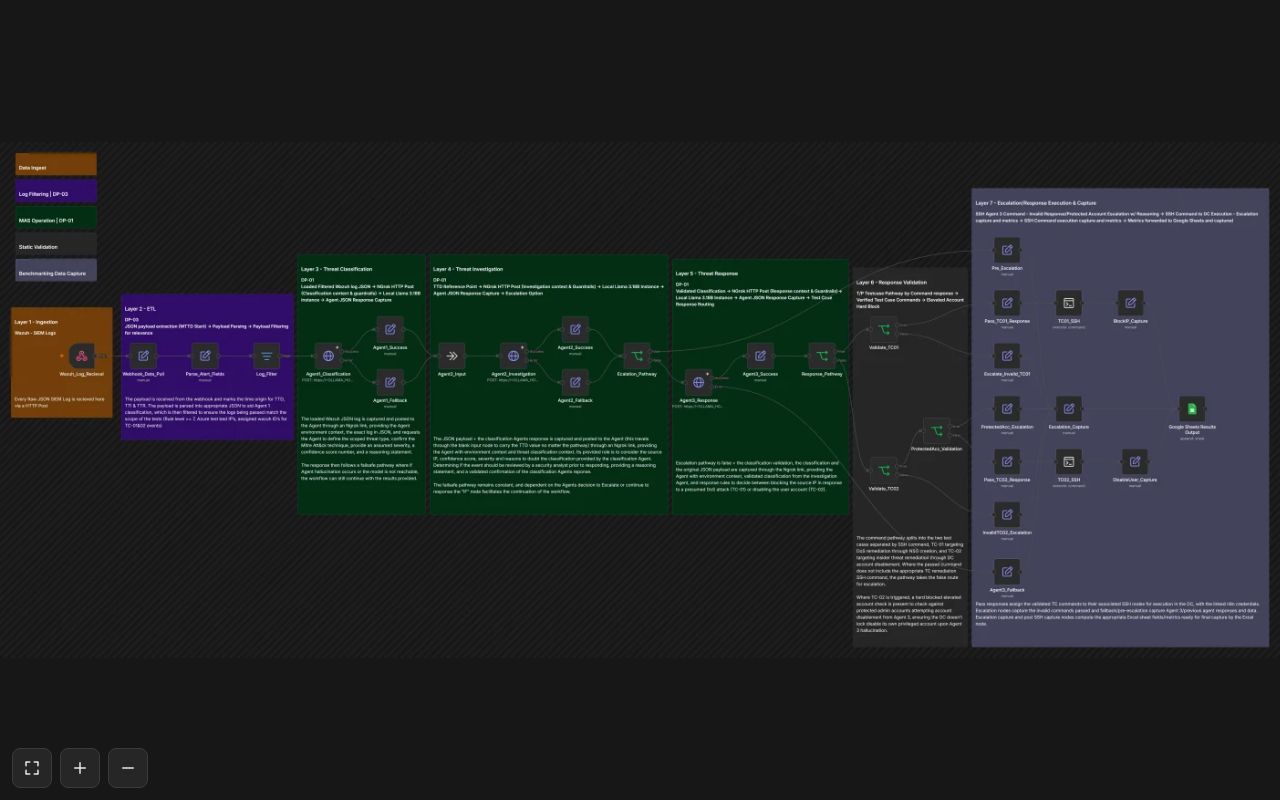
Task: Select the Validate_TC01 node
Action: point(884,329)
